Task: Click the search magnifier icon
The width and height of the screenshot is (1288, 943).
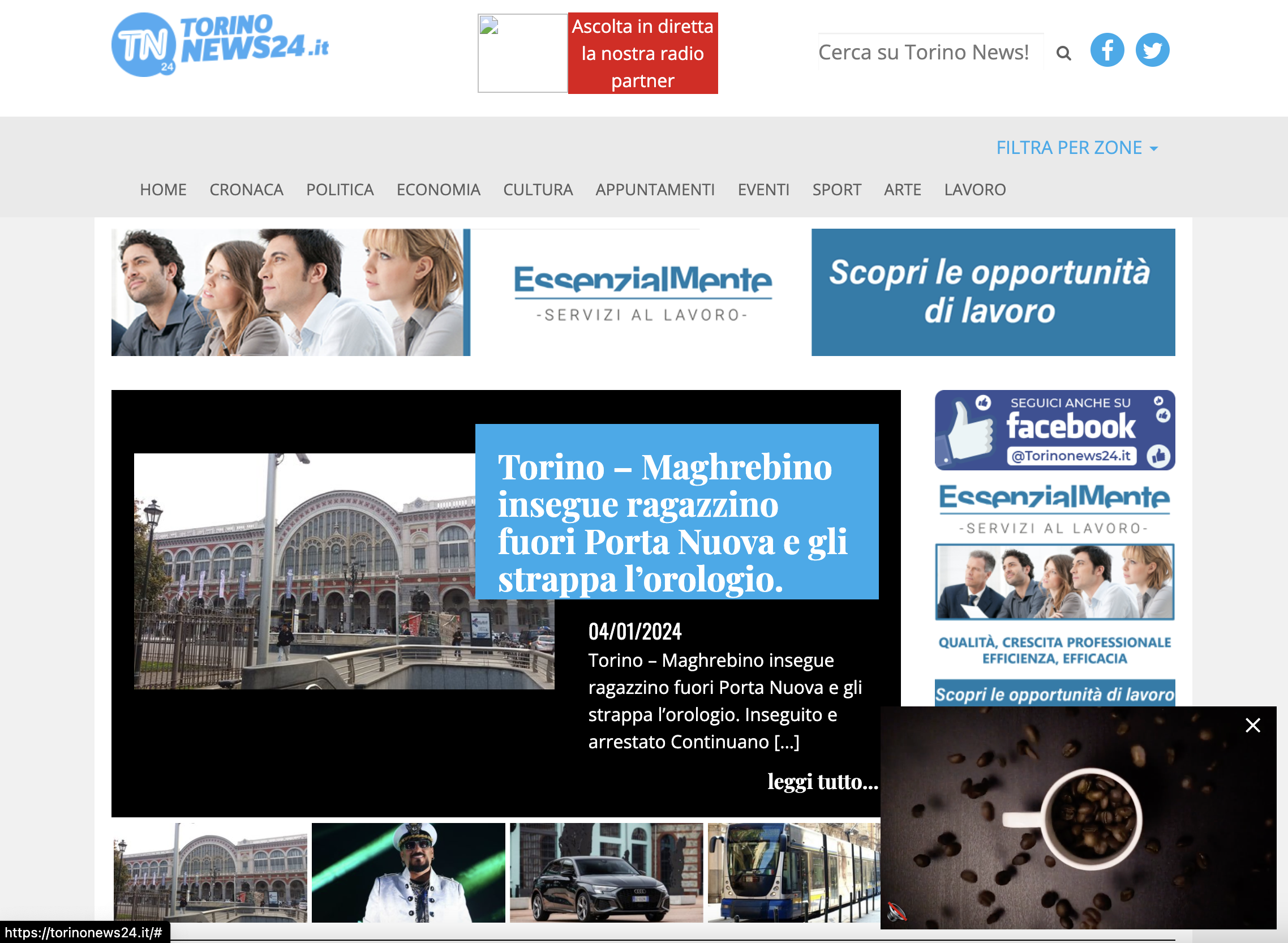Action: (1063, 53)
